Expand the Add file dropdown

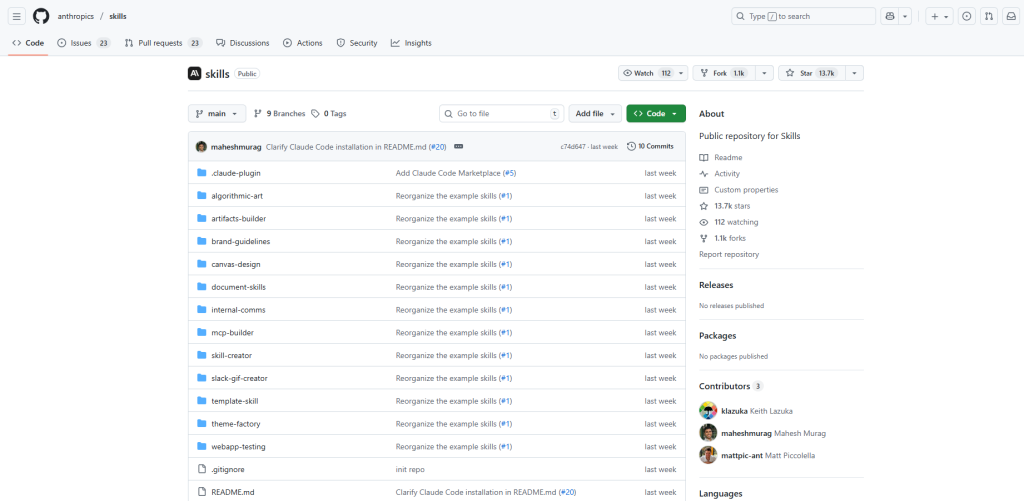[x=595, y=114]
